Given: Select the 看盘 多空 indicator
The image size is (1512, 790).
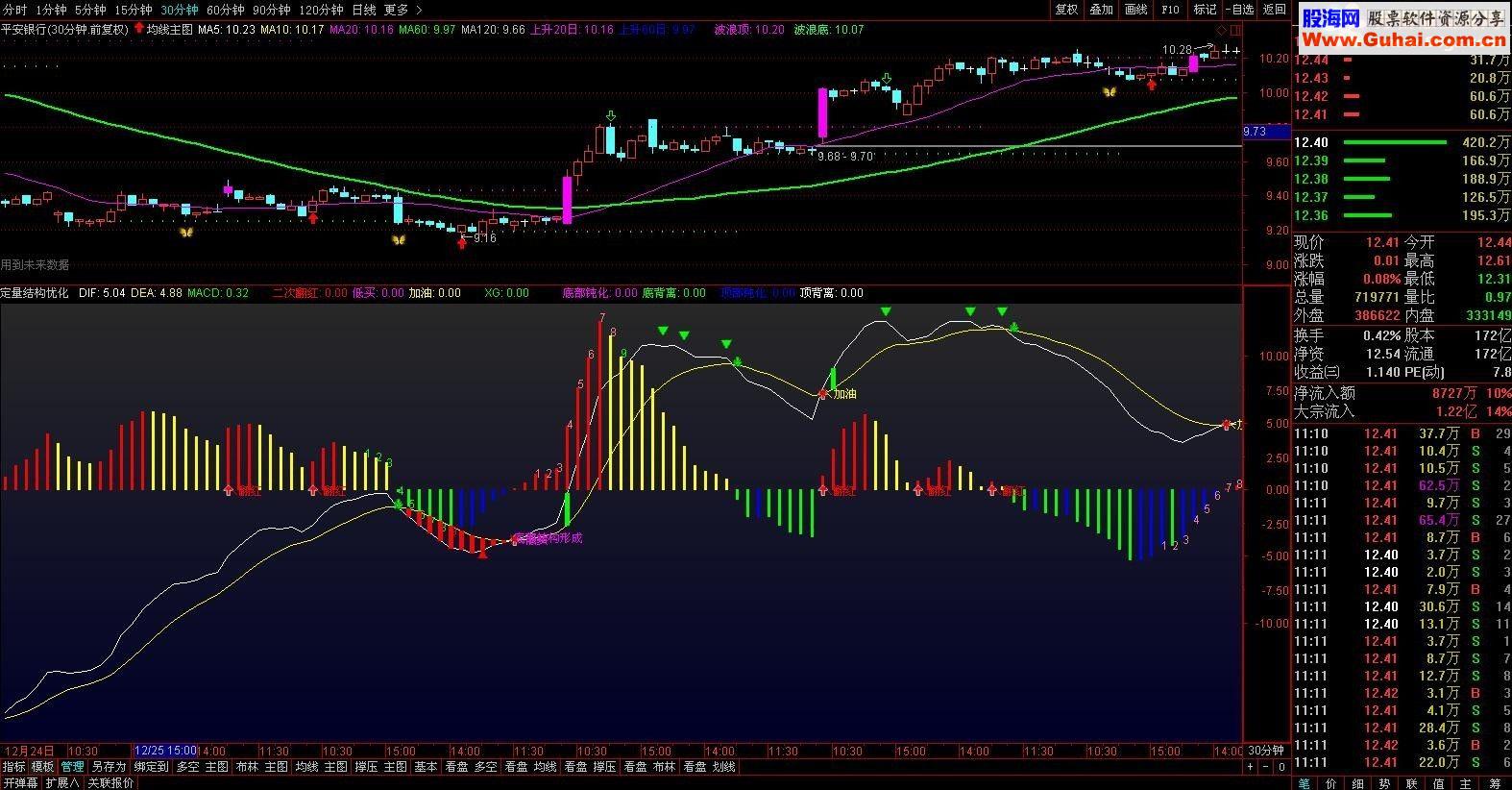Looking at the screenshot, I should (x=471, y=767).
